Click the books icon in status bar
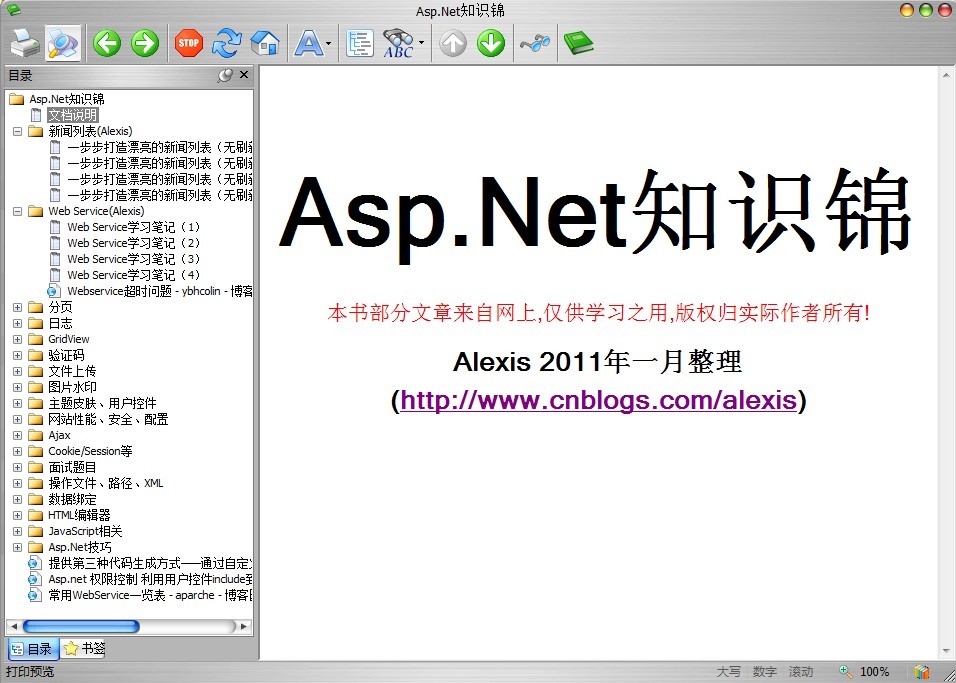This screenshot has height=683, width=956. click(x=922, y=671)
